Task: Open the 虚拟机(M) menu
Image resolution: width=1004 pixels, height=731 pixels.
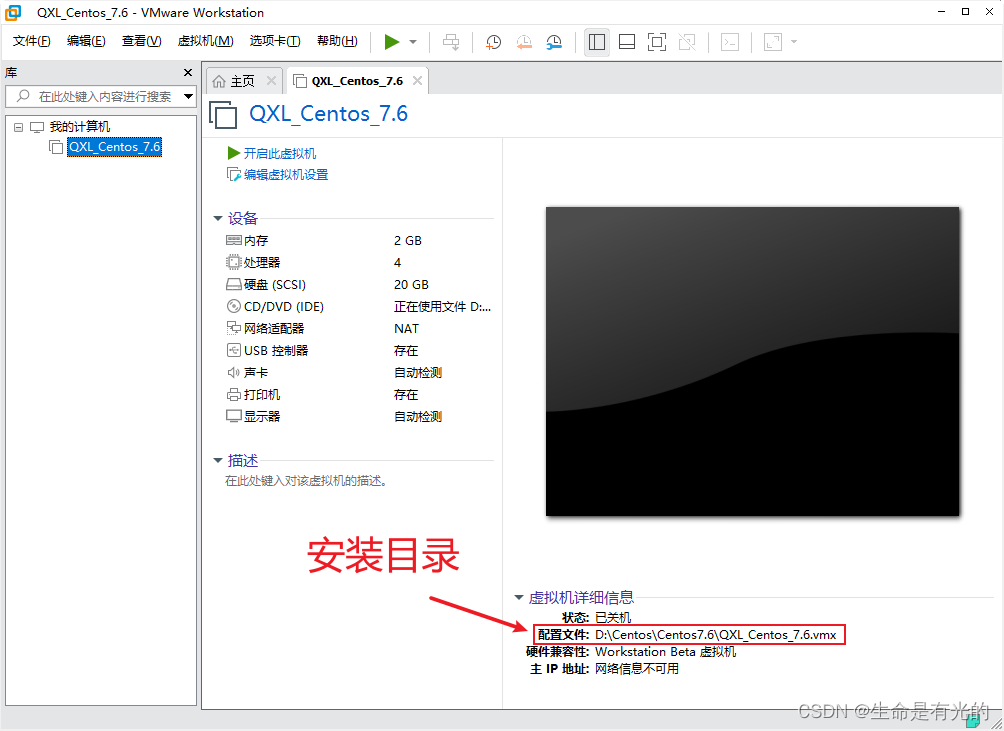Action: point(206,41)
